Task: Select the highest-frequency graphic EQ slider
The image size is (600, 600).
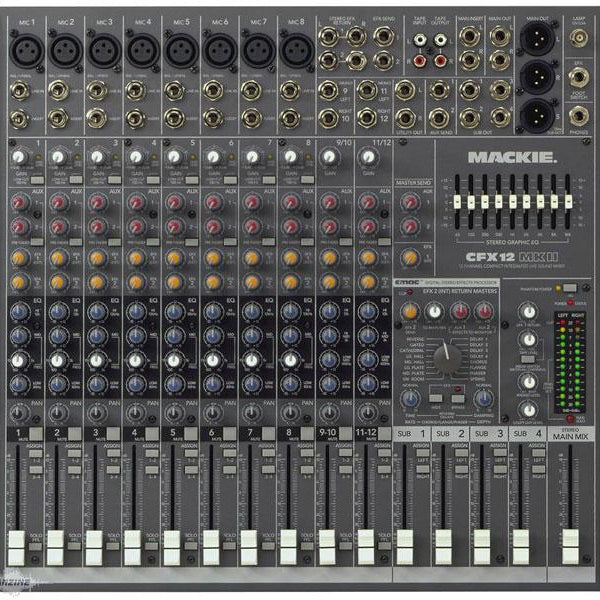Action: (568, 201)
